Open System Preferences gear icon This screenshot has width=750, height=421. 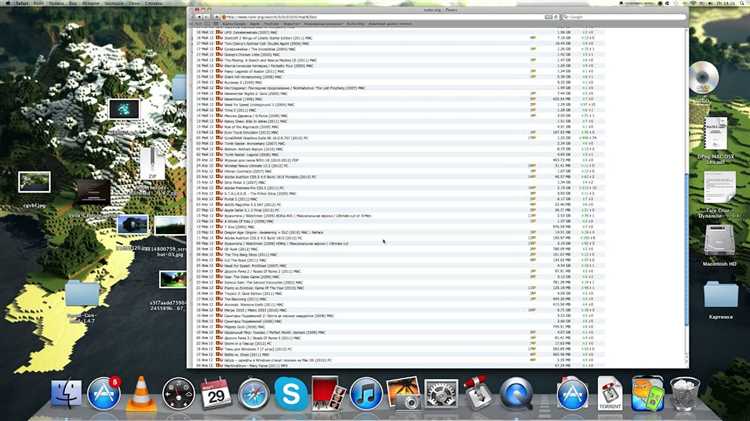click(x=441, y=394)
